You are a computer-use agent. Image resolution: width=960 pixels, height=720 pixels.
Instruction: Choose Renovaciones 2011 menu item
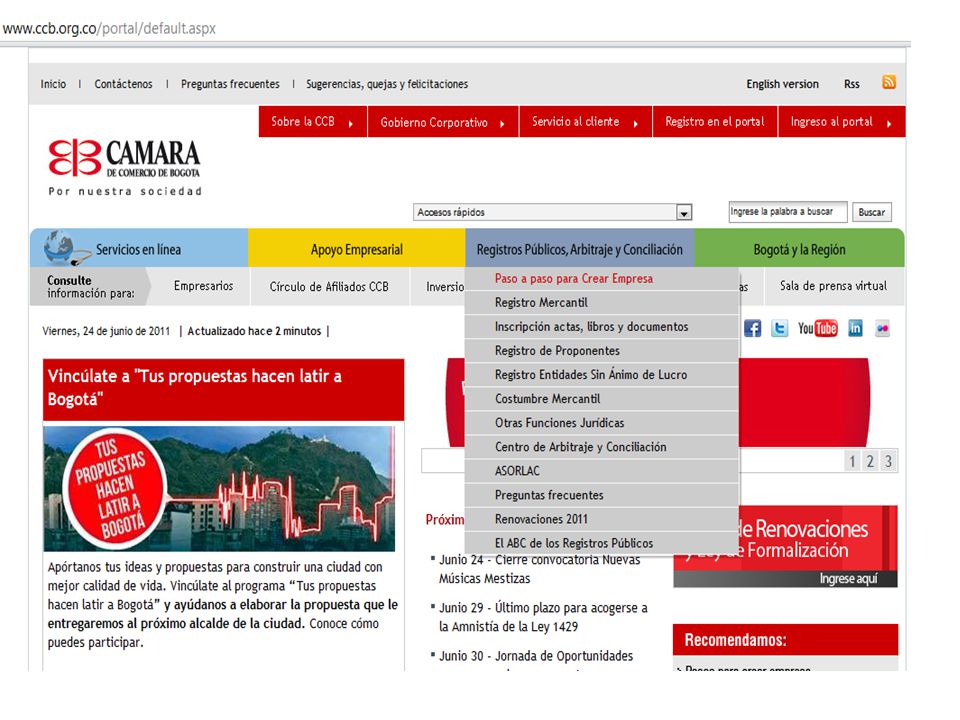pyautogui.click(x=602, y=519)
